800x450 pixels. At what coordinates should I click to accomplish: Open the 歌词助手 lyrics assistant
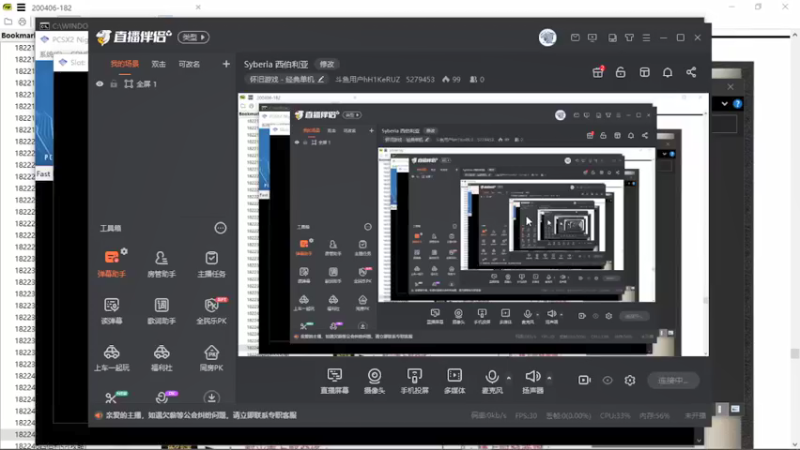pyautogui.click(x=161, y=311)
